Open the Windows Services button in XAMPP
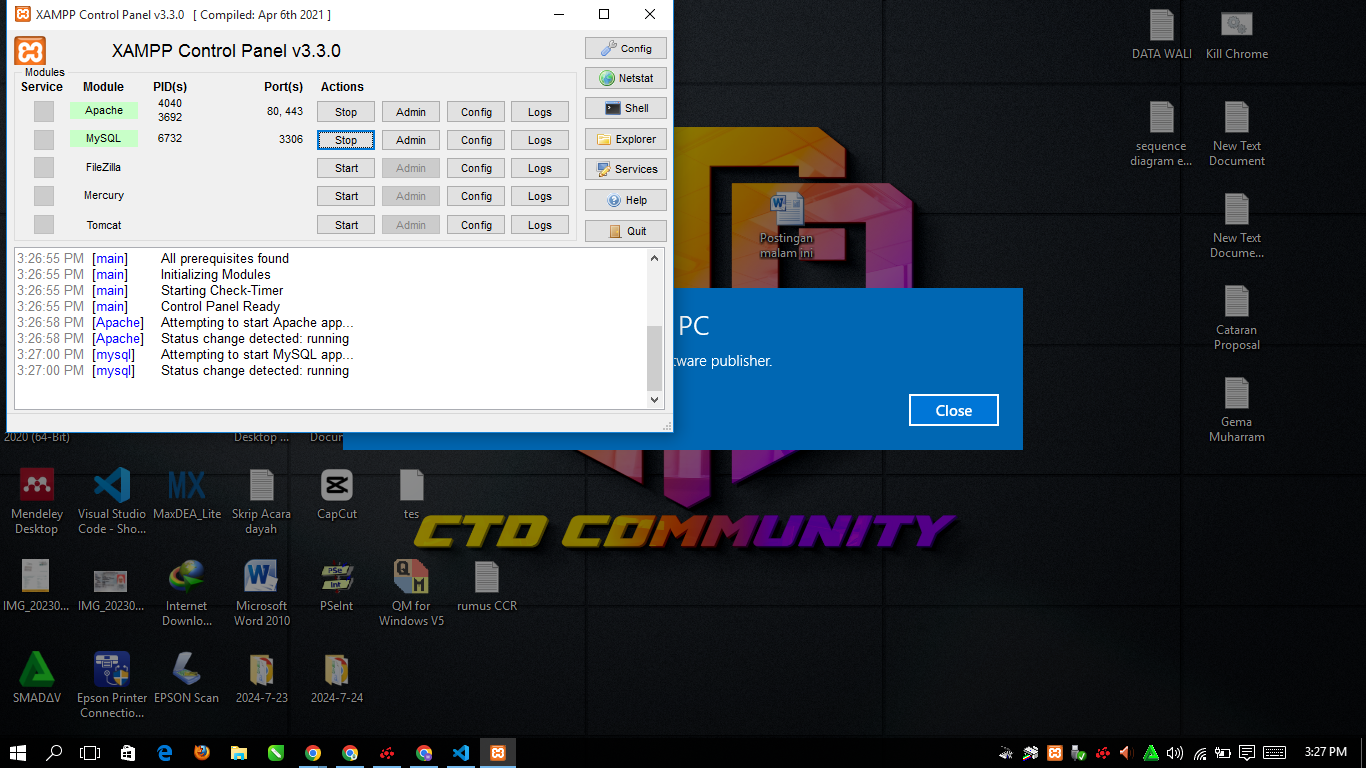 tap(626, 169)
